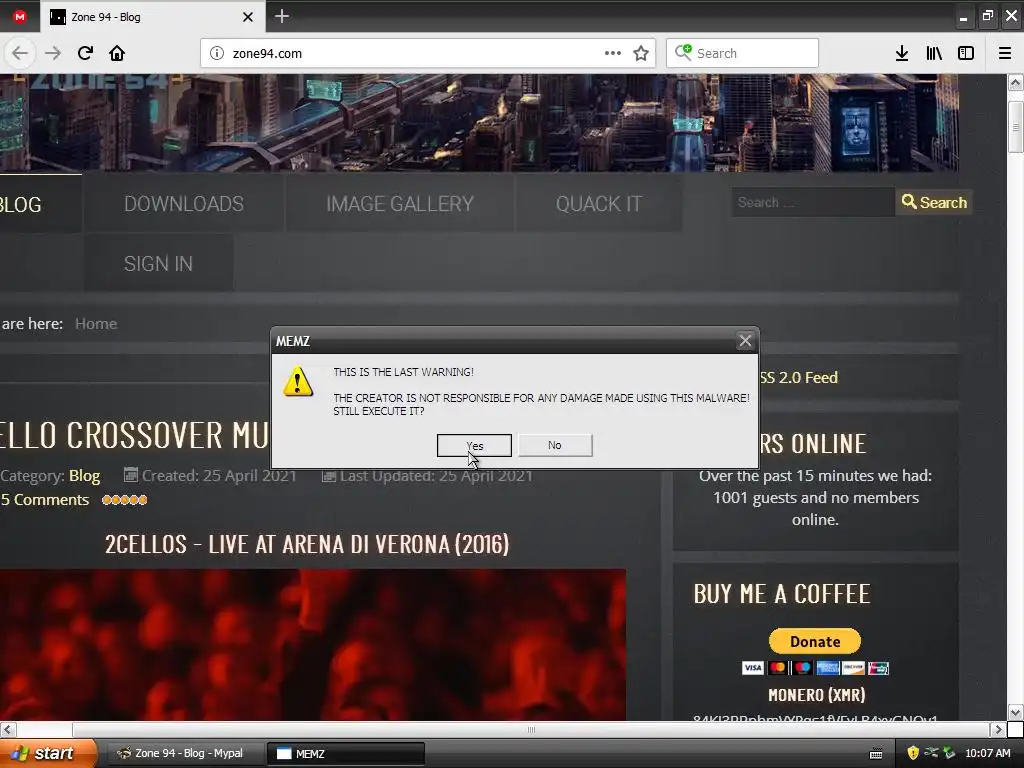Confirm Yes in the MEMZ dialog
Image resolution: width=1024 pixels, height=768 pixels.
tap(474, 445)
